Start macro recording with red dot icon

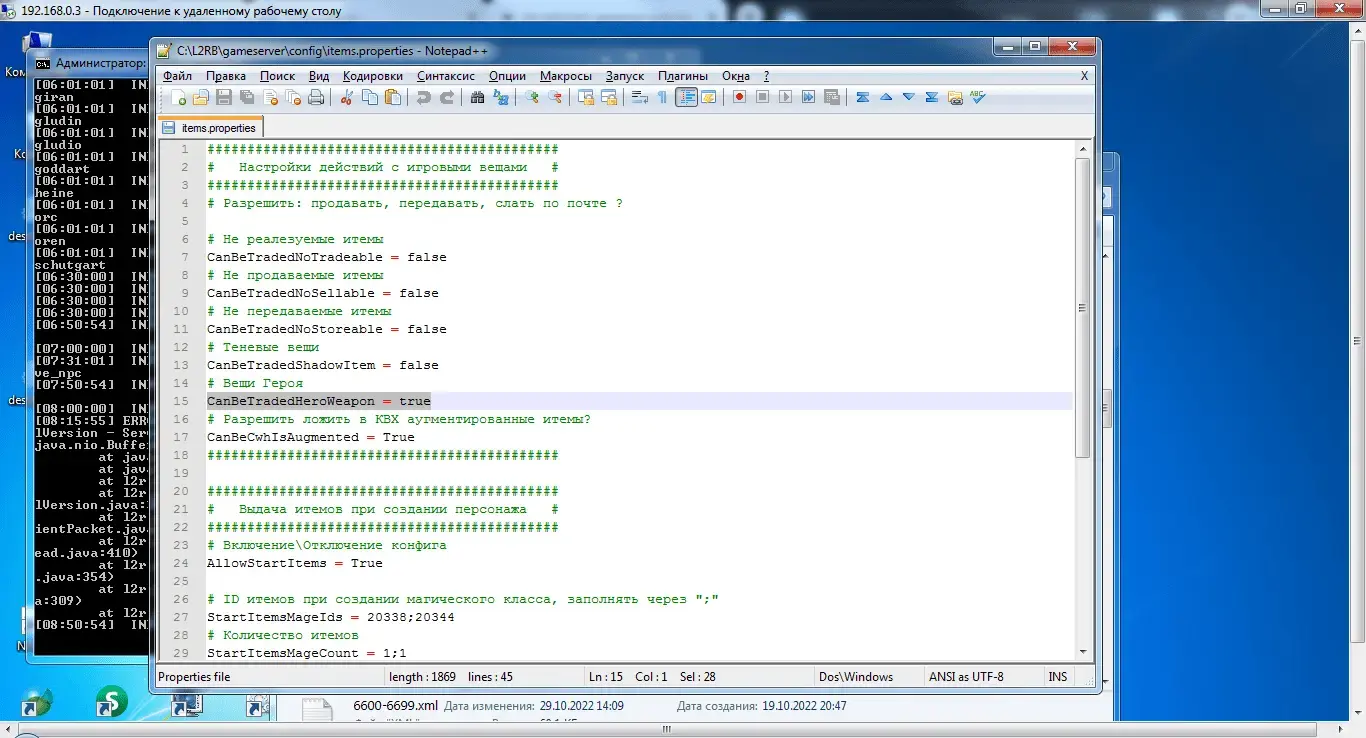[x=738, y=97]
